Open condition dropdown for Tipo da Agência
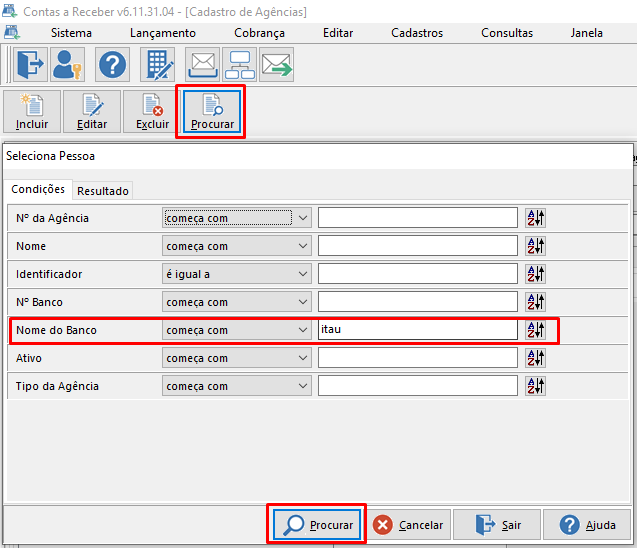This screenshot has width=637, height=548. [237, 386]
